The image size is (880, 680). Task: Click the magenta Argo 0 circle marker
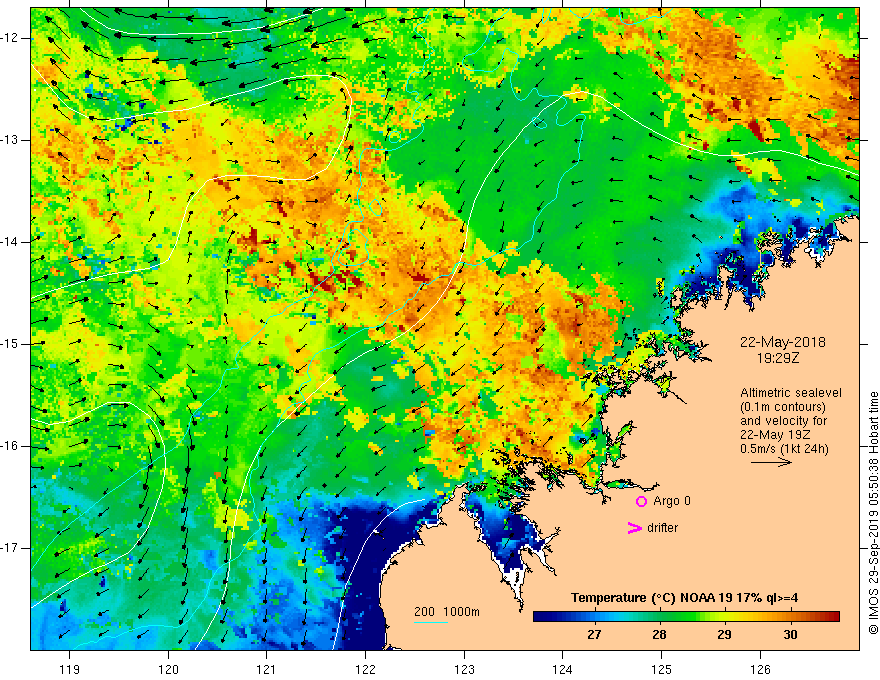point(641,502)
